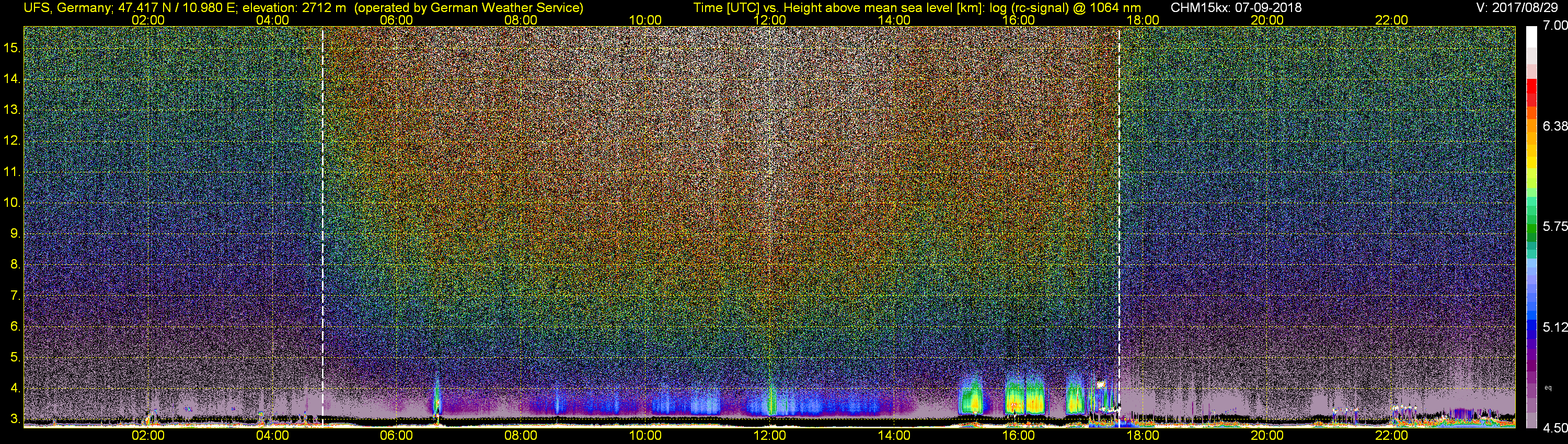Click the 14:00 label on top time axis
The height and width of the screenshot is (444, 1568).
pyautogui.click(x=894, y=20)
